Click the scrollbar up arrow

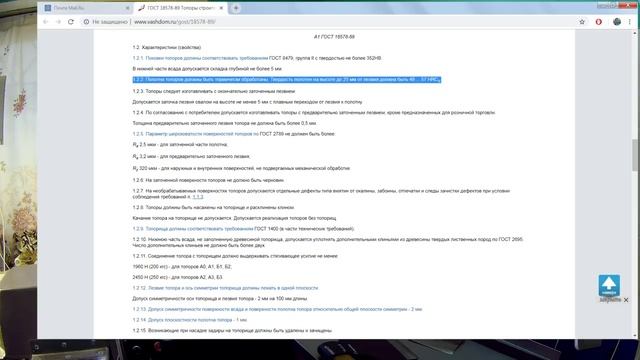coord(635,33)
